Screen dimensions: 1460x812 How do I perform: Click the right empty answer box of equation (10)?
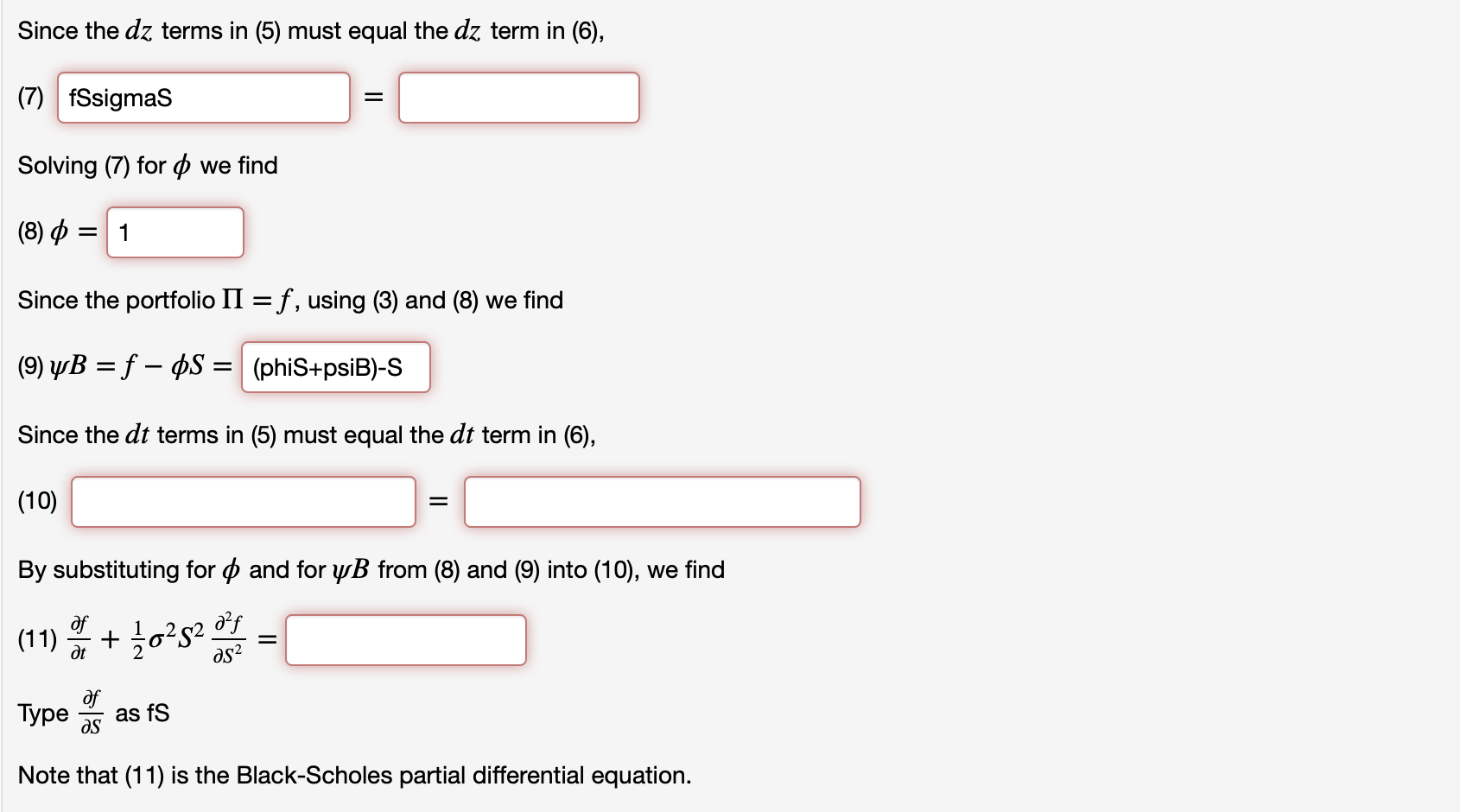pyautogui.click(x=662, y=501)
